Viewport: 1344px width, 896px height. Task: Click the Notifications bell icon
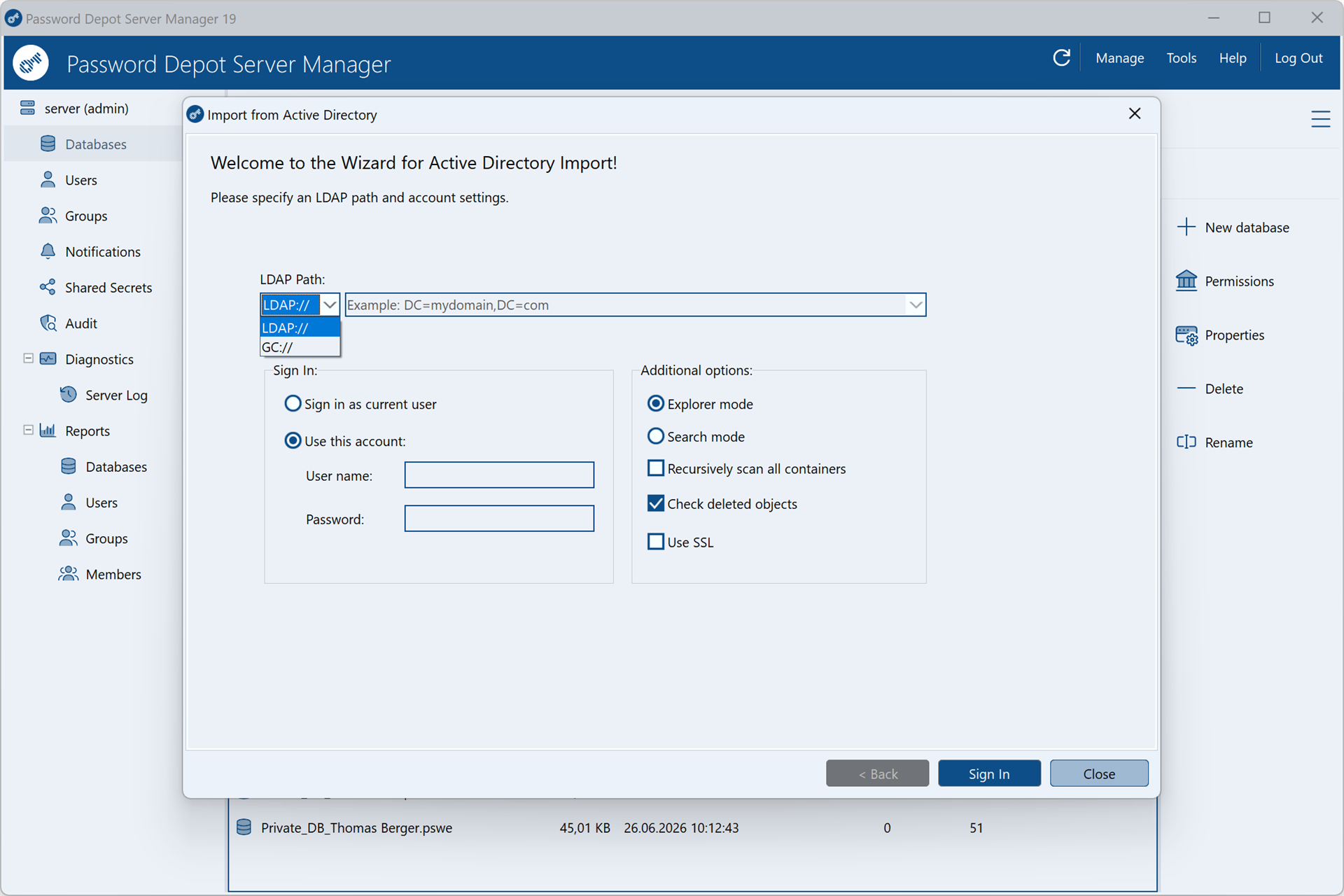(x=48, y=251)
